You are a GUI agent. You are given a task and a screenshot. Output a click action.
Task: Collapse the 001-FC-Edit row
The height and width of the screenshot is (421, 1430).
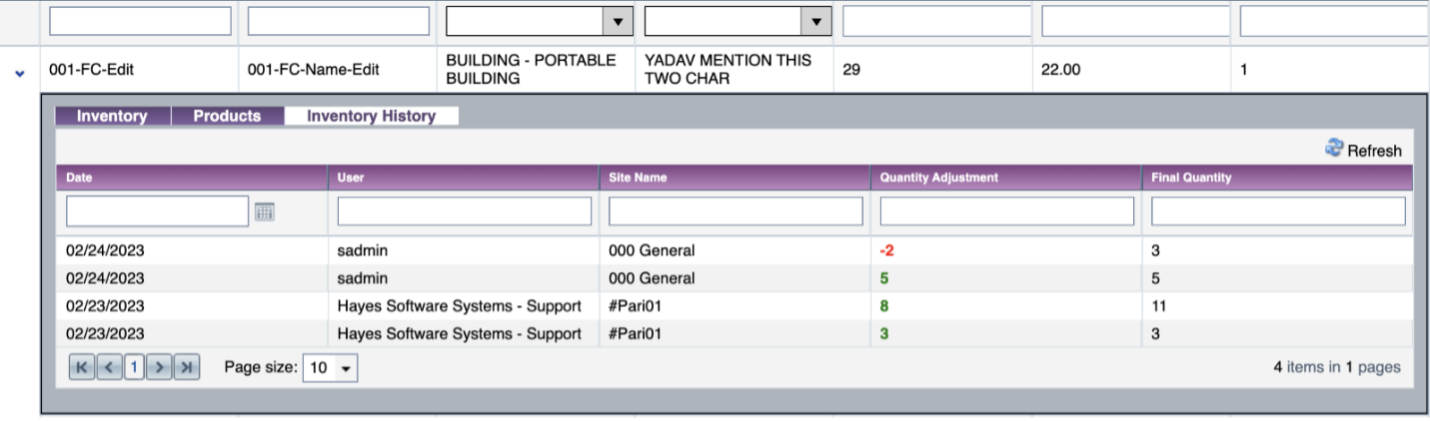pyautogui.click(x=19, y=74)
